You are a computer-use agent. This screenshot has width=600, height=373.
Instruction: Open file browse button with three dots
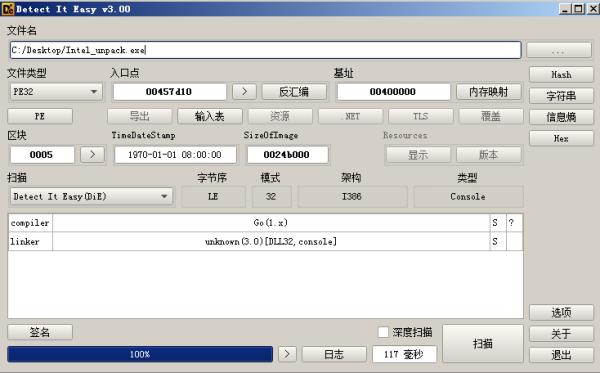(559, 51)
